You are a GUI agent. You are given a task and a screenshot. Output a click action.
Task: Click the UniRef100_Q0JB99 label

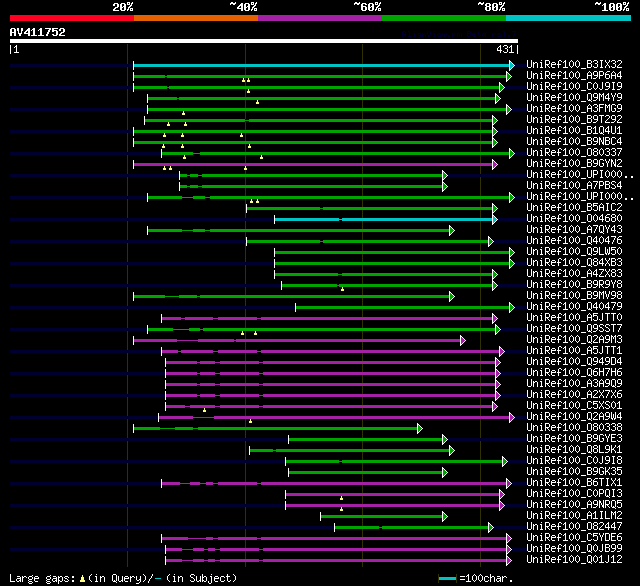click(x=574, y=549)
